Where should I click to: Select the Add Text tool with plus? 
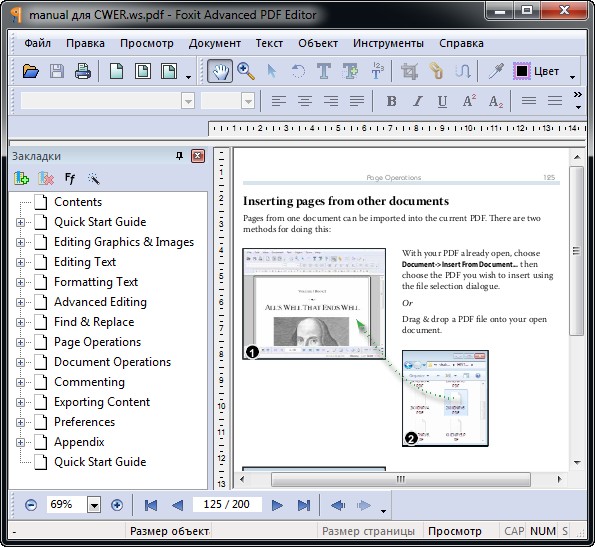[350, 71]
